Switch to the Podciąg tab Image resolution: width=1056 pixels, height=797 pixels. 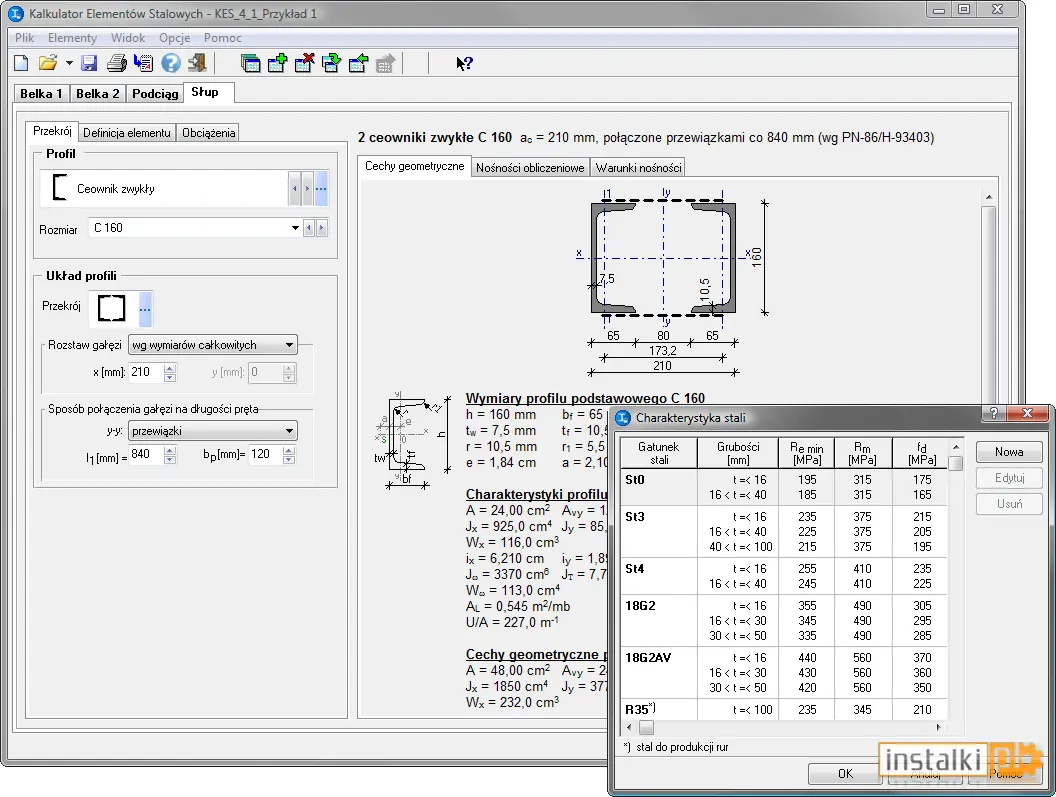tap(155, 94)
